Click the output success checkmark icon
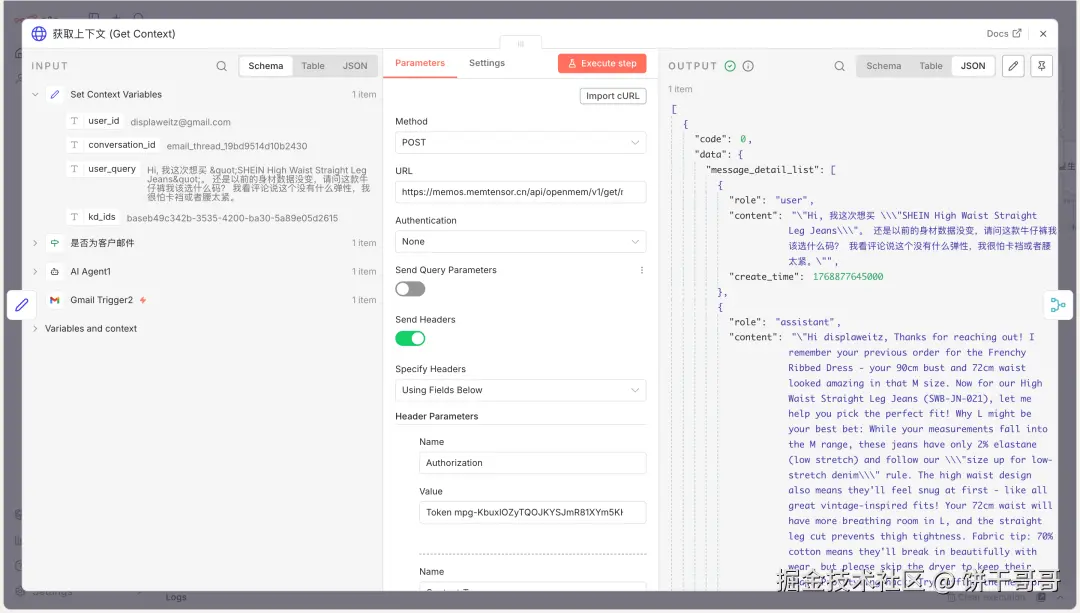This screenshot has height=613, width=1080. (x=730, y=66)
